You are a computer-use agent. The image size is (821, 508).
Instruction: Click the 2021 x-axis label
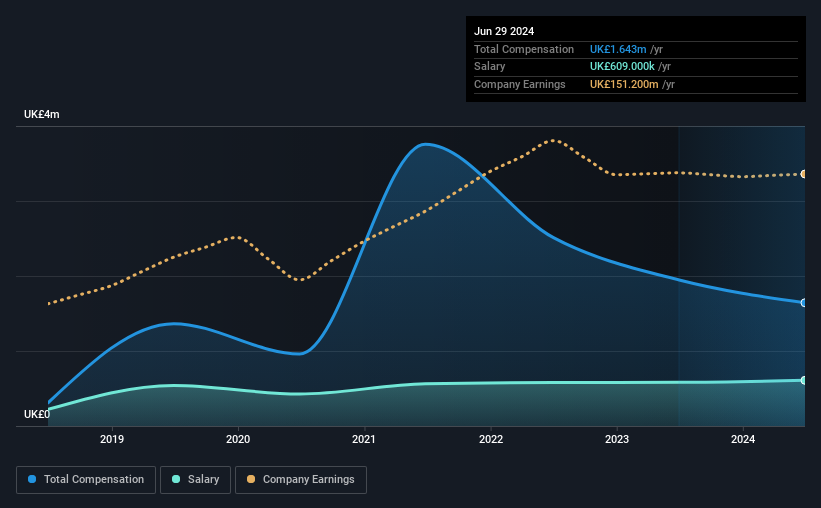coord(364,439)
